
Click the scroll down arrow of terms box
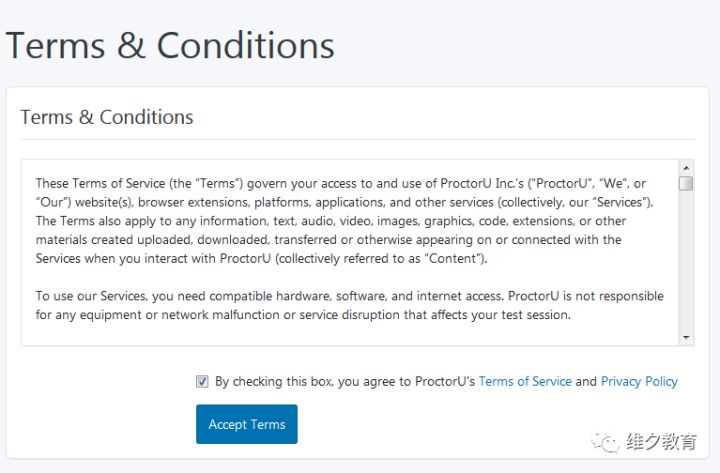(x=686, y=338)
